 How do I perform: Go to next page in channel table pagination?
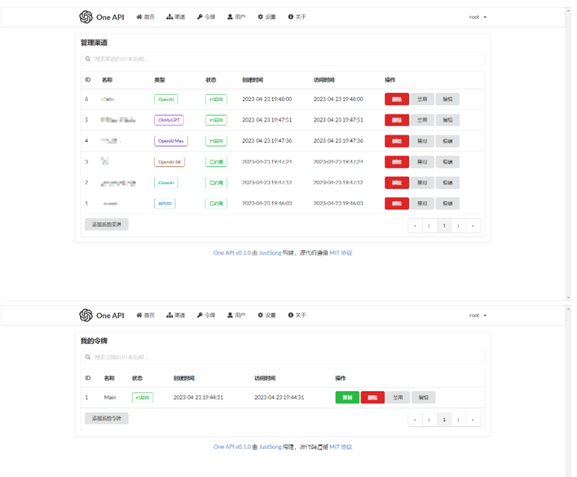(458, 226)
